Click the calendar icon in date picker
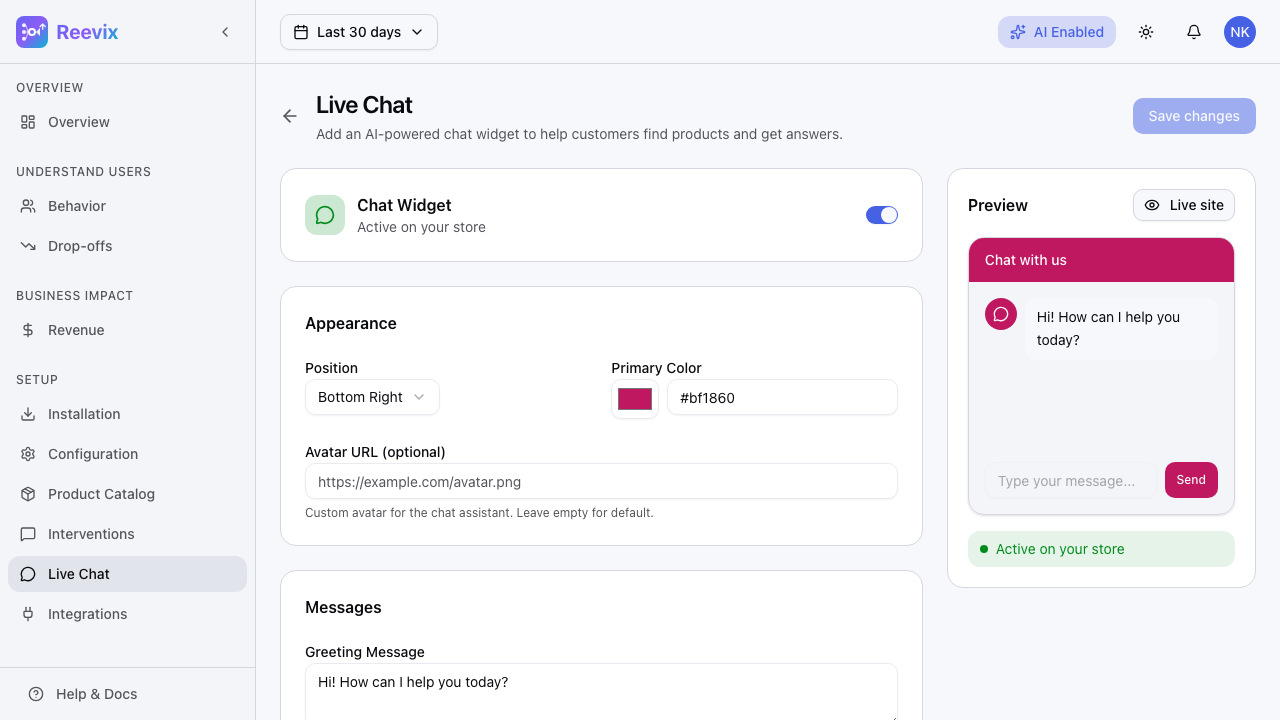This screenshot has height=720, width=1280. click(301, 32)
